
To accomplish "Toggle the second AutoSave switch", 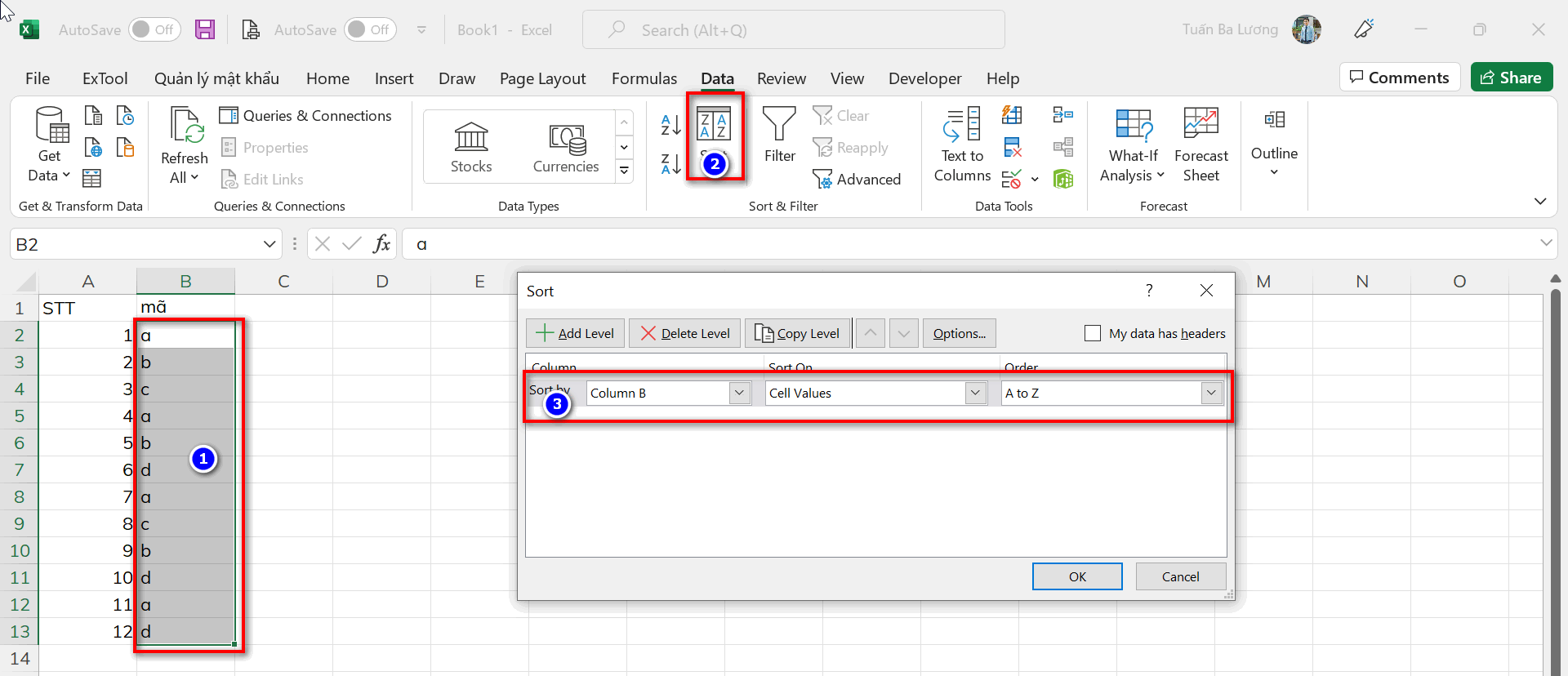I will coord(370,29).
